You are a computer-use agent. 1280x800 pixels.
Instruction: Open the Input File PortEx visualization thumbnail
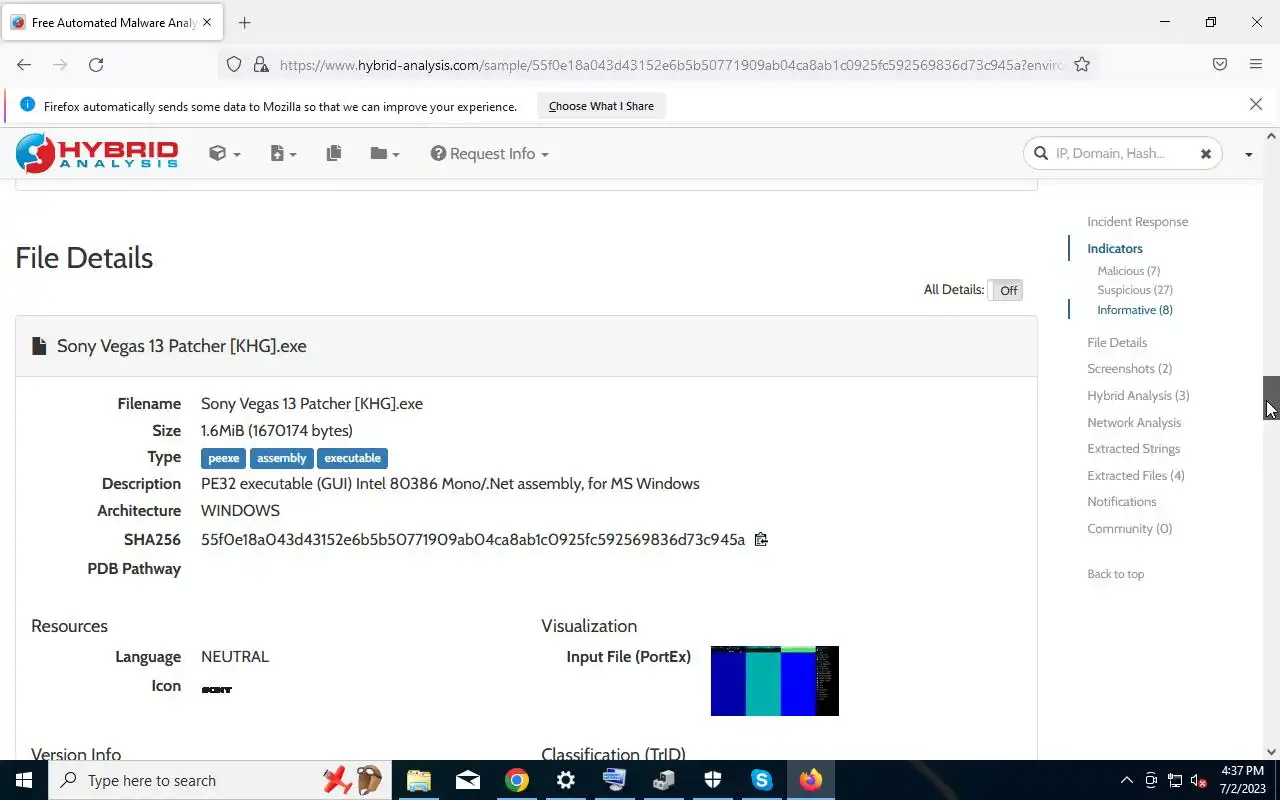tap(775, 681)
